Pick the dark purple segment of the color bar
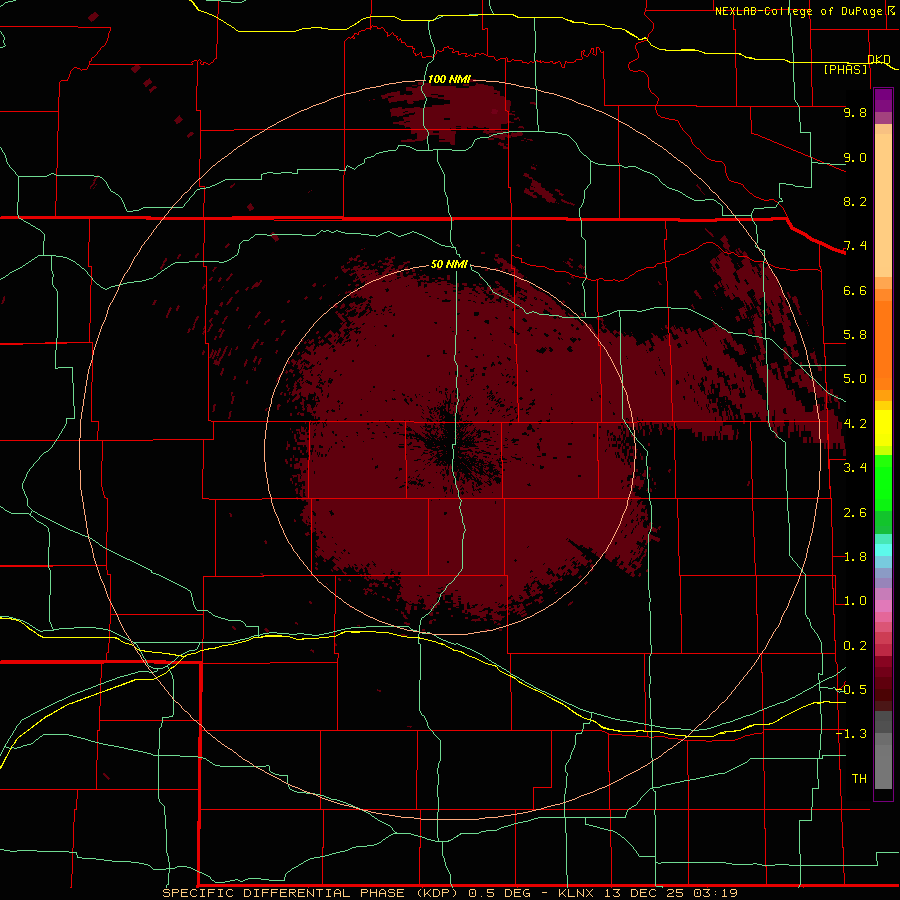The height and width of the screenshot is (900, 900). pyautogui.click(x=883, y=100)
